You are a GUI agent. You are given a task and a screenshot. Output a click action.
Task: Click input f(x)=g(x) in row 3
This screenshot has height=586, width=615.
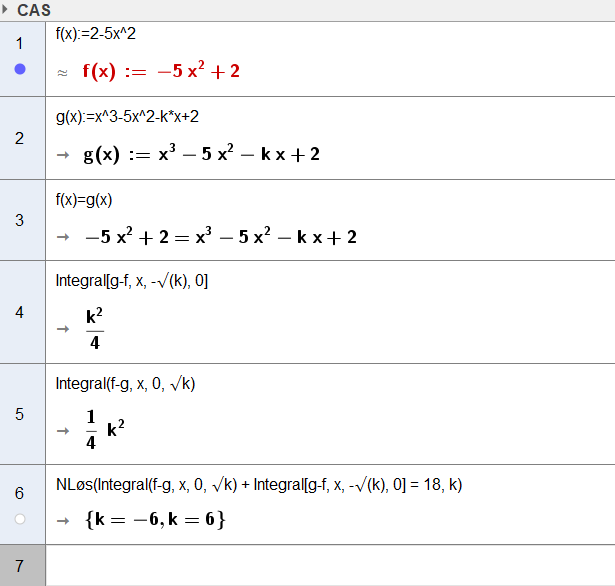point(84,200)
